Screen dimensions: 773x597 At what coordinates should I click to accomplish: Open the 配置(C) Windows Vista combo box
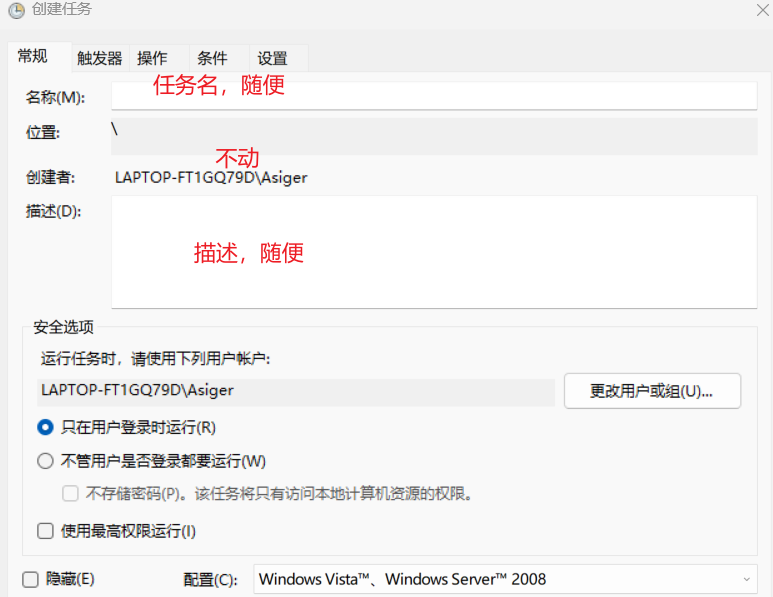coord(495,579)
